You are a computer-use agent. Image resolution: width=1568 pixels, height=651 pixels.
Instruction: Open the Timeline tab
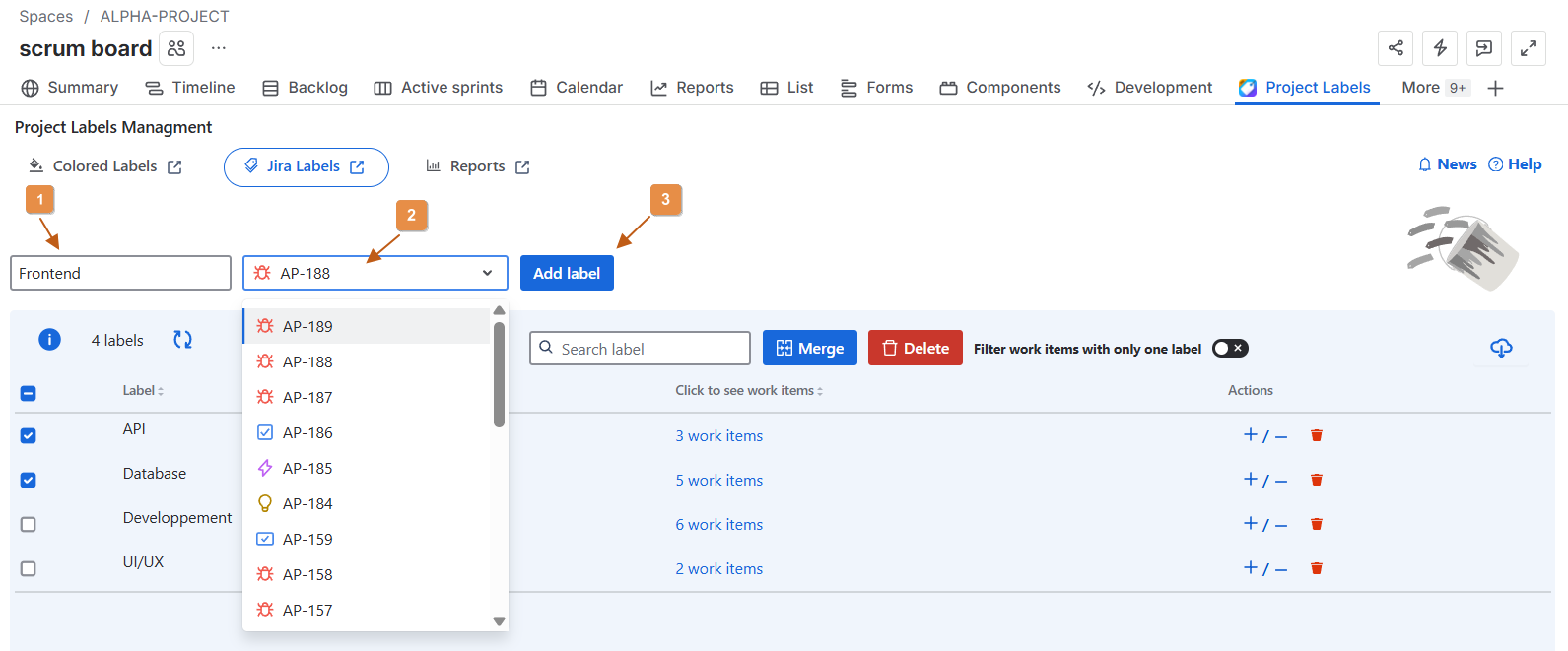click(190, 88)
